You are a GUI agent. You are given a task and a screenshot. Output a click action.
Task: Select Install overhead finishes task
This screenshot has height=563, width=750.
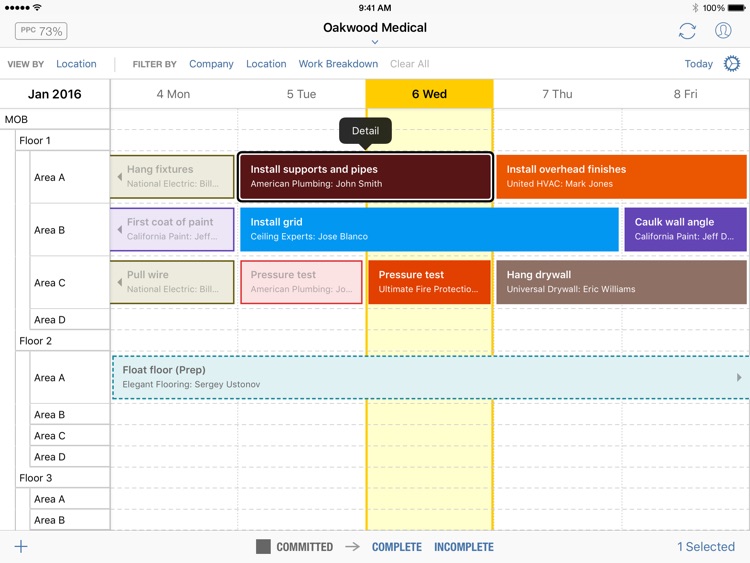(621, 177)
